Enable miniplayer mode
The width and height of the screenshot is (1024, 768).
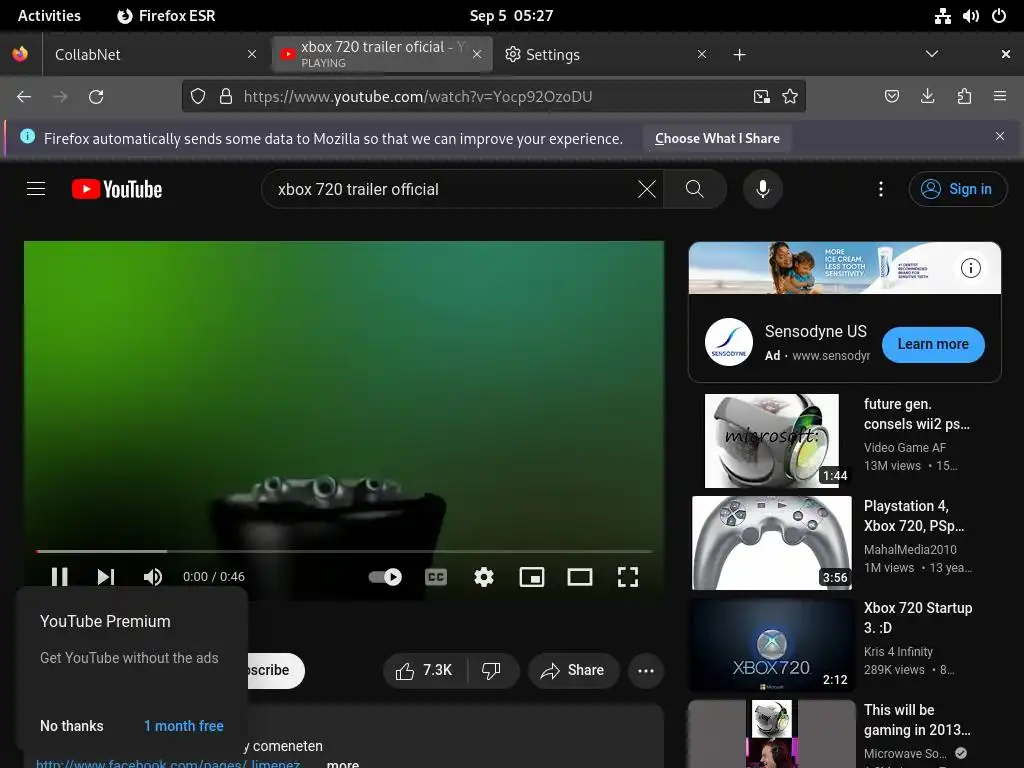coord(532,577)
